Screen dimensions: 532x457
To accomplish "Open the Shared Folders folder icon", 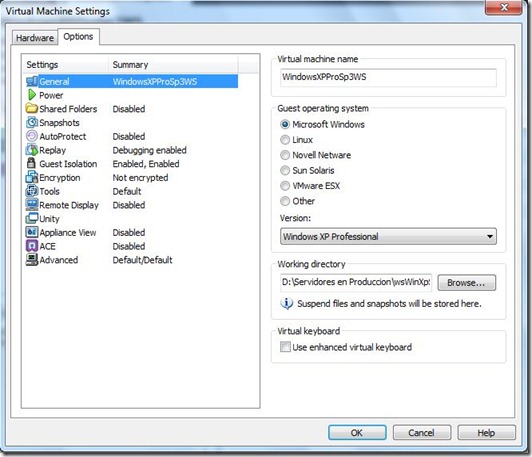I will tap(32, 109).
